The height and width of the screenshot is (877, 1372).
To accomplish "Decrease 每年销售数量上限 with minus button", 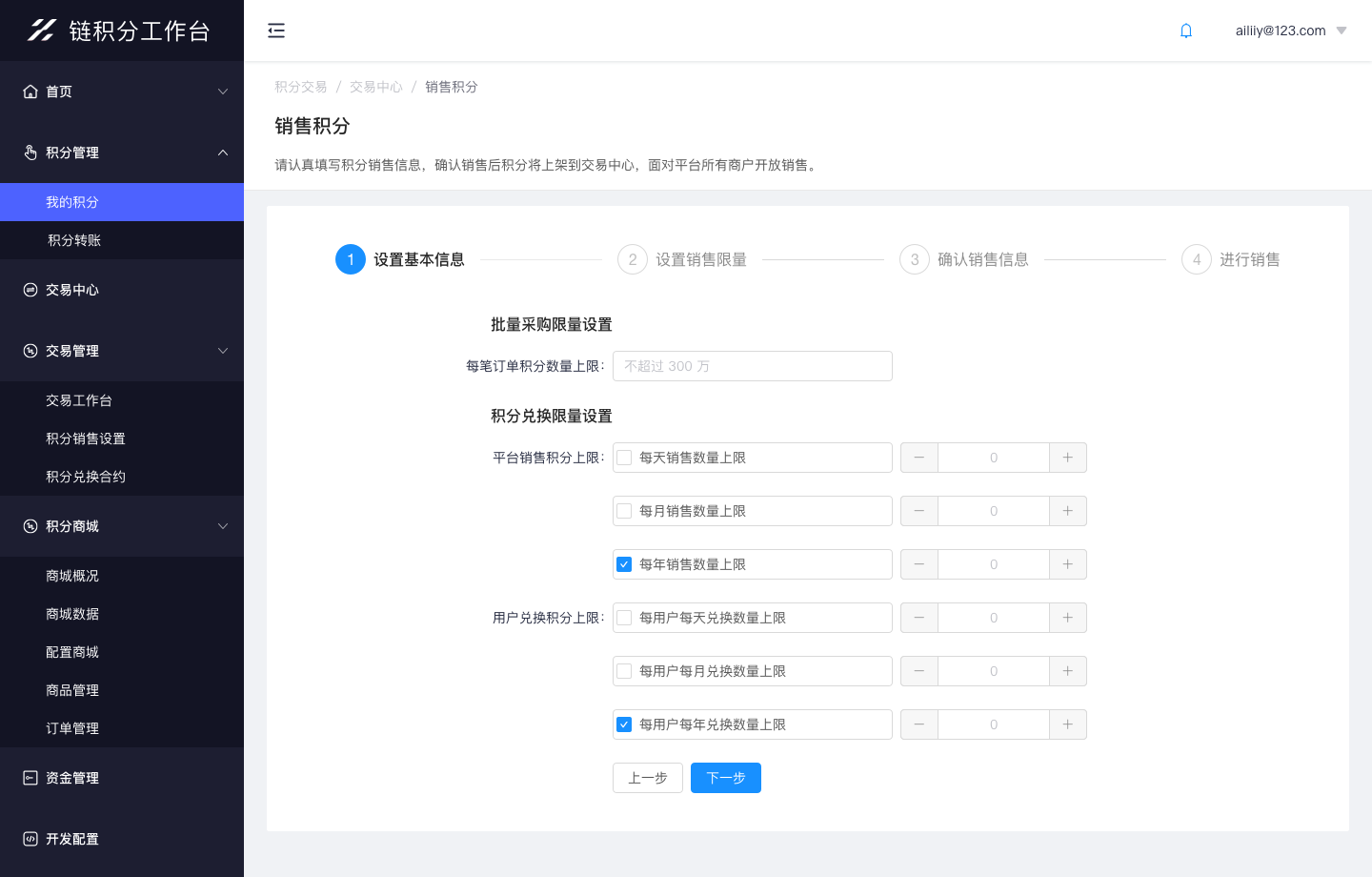I will click(x=919, y=564).
